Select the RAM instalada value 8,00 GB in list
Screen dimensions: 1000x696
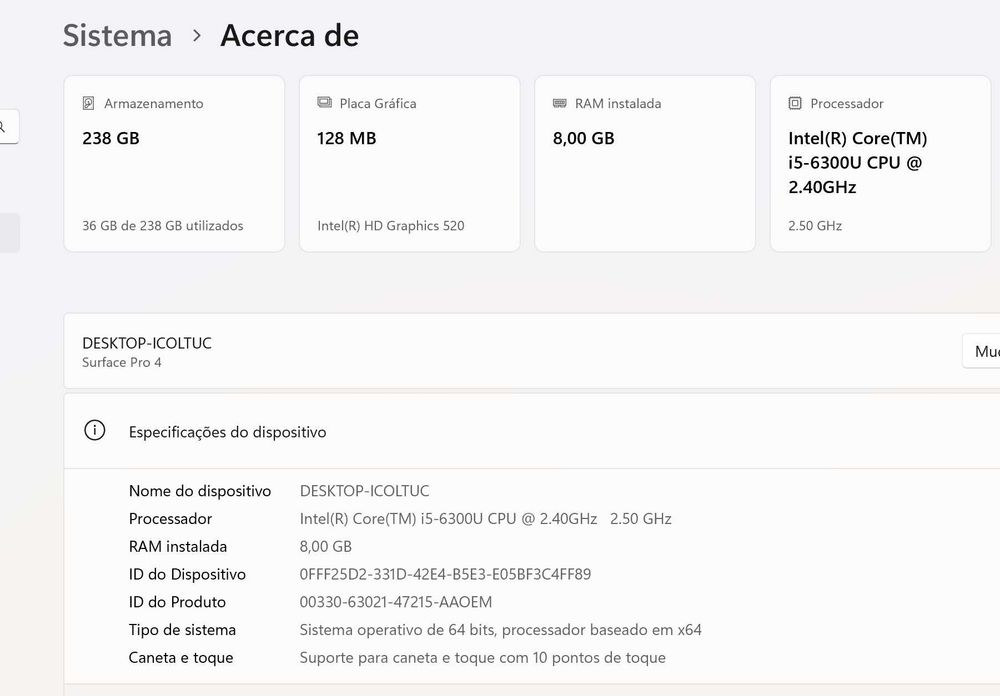(325, 546)
